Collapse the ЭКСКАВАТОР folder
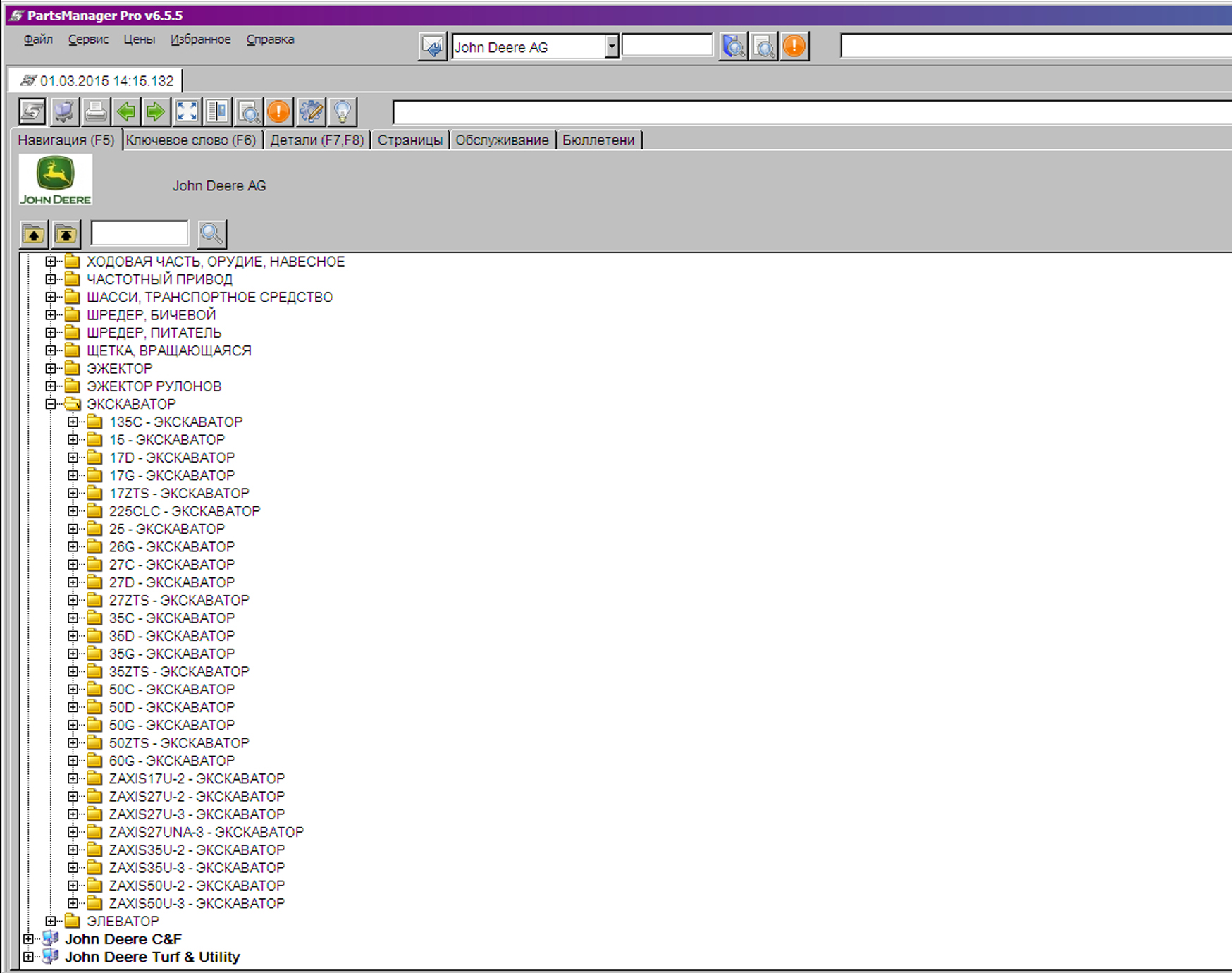Image resolution: width=1232 pixels, height=973 pixels. pos(51,404)
